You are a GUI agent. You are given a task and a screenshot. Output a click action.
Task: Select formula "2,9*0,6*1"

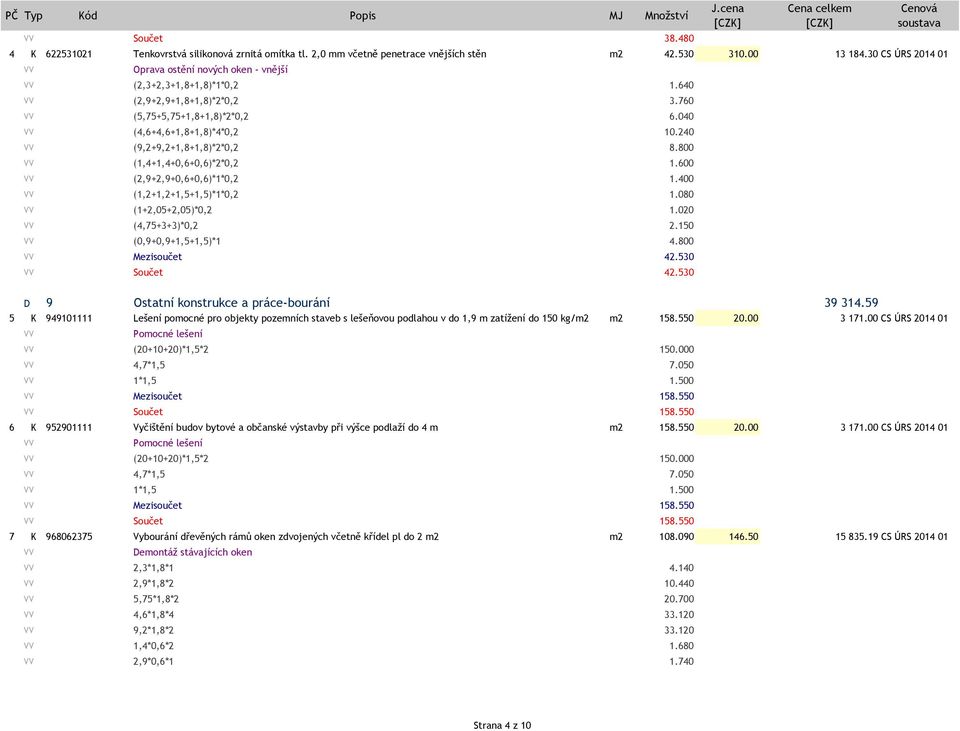coord(153,661)
